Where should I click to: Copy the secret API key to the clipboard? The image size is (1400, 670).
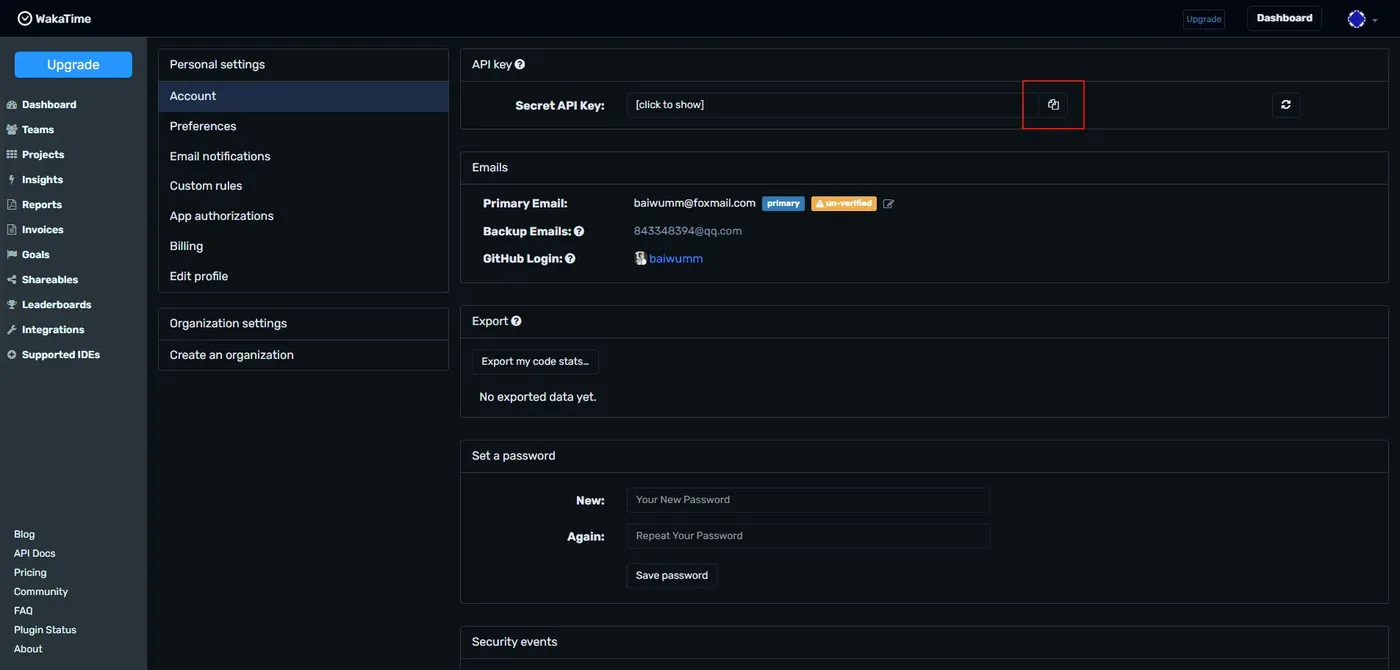click(x=1053, y=105)
